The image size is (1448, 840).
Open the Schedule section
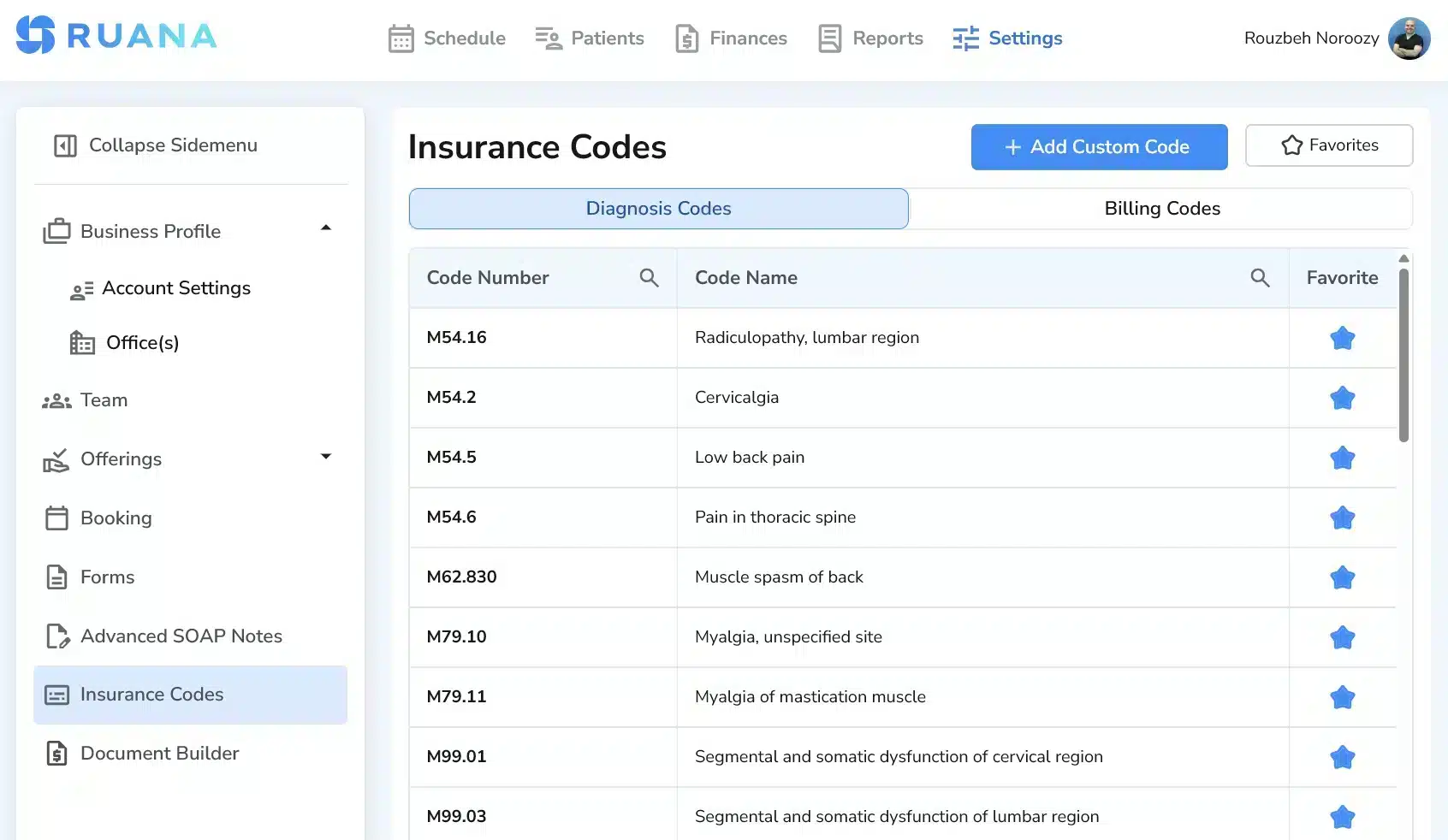pyautogui.click(x=447, y=38)
